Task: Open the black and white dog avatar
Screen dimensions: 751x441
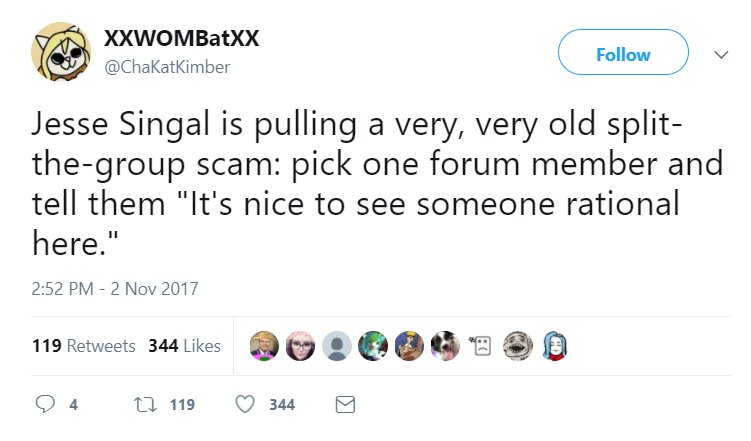Action: pyautogui.click(x=445, y=346)
